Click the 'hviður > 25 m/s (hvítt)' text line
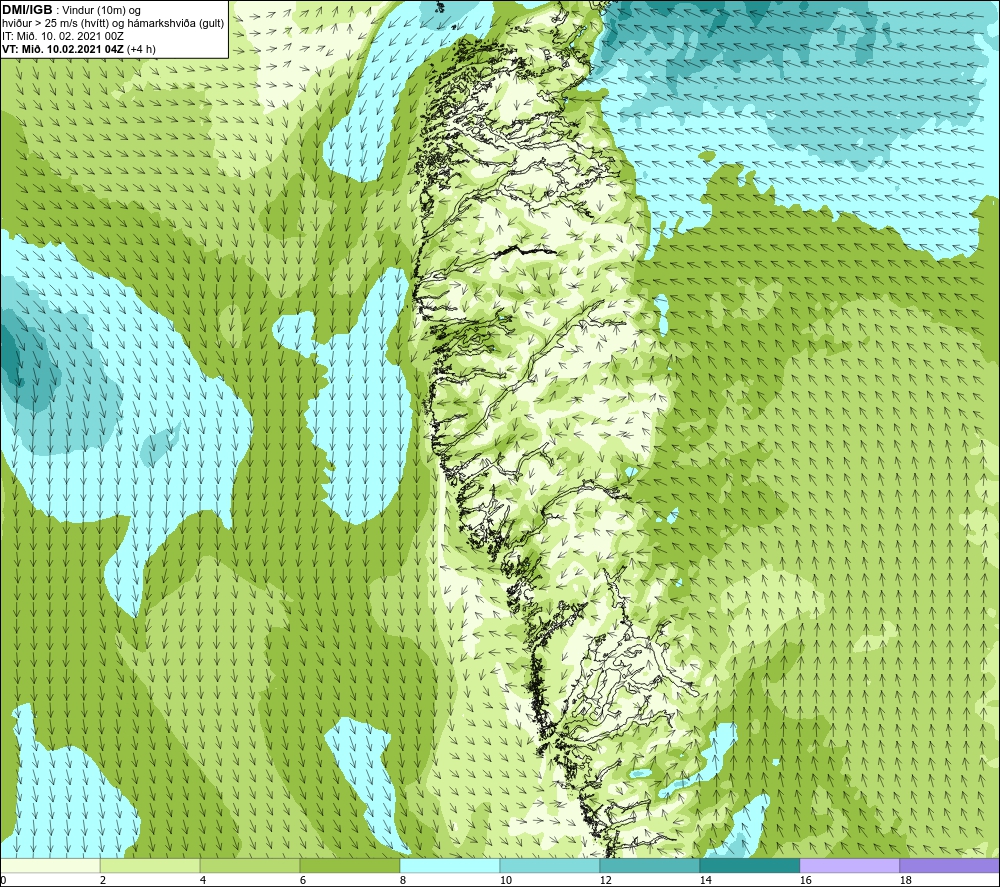This screenshot has height=887, width=1000. pos(114,24)
